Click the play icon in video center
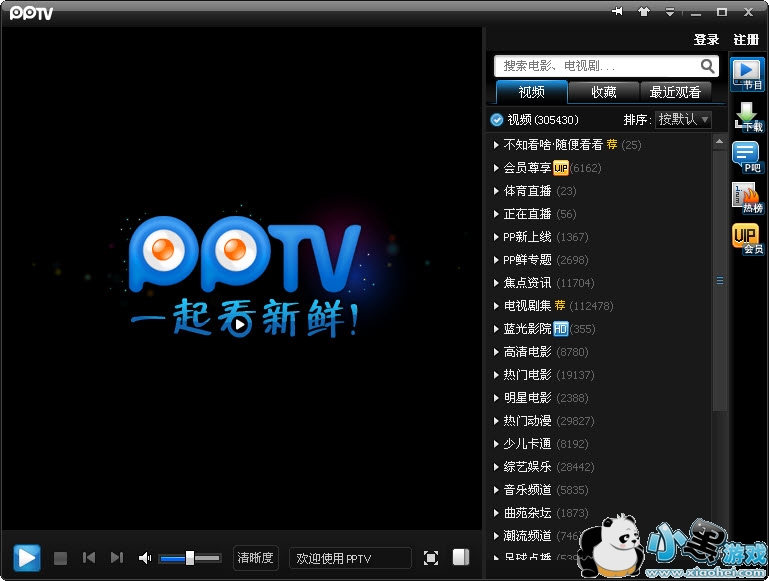Image resolution: width=769 pixels, height=581 pixels. point(239,324)
